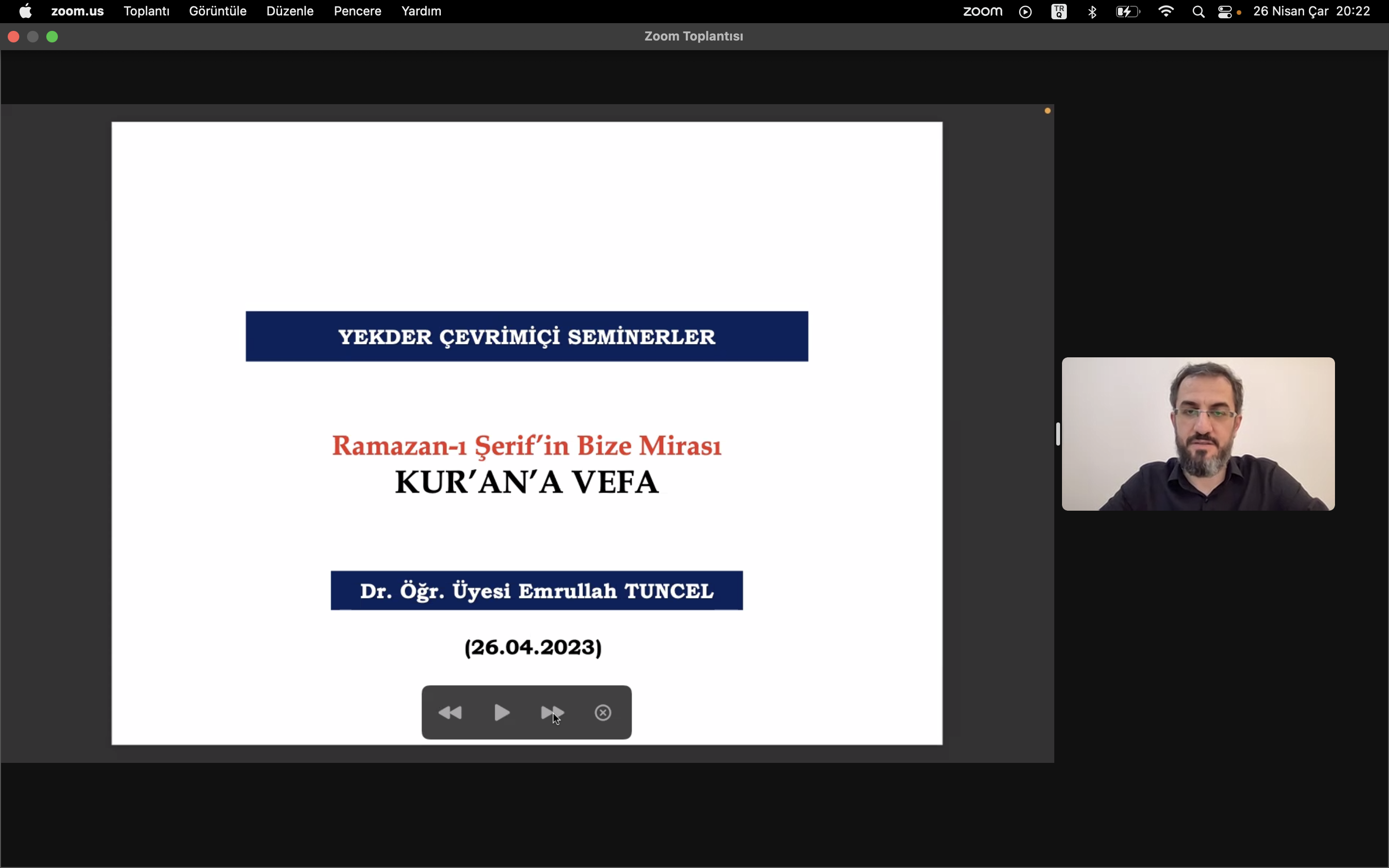This screenshot has height=868, width=1389.
Task: Open Spotlight search magnifier
Action: (x=1198, y=12)
